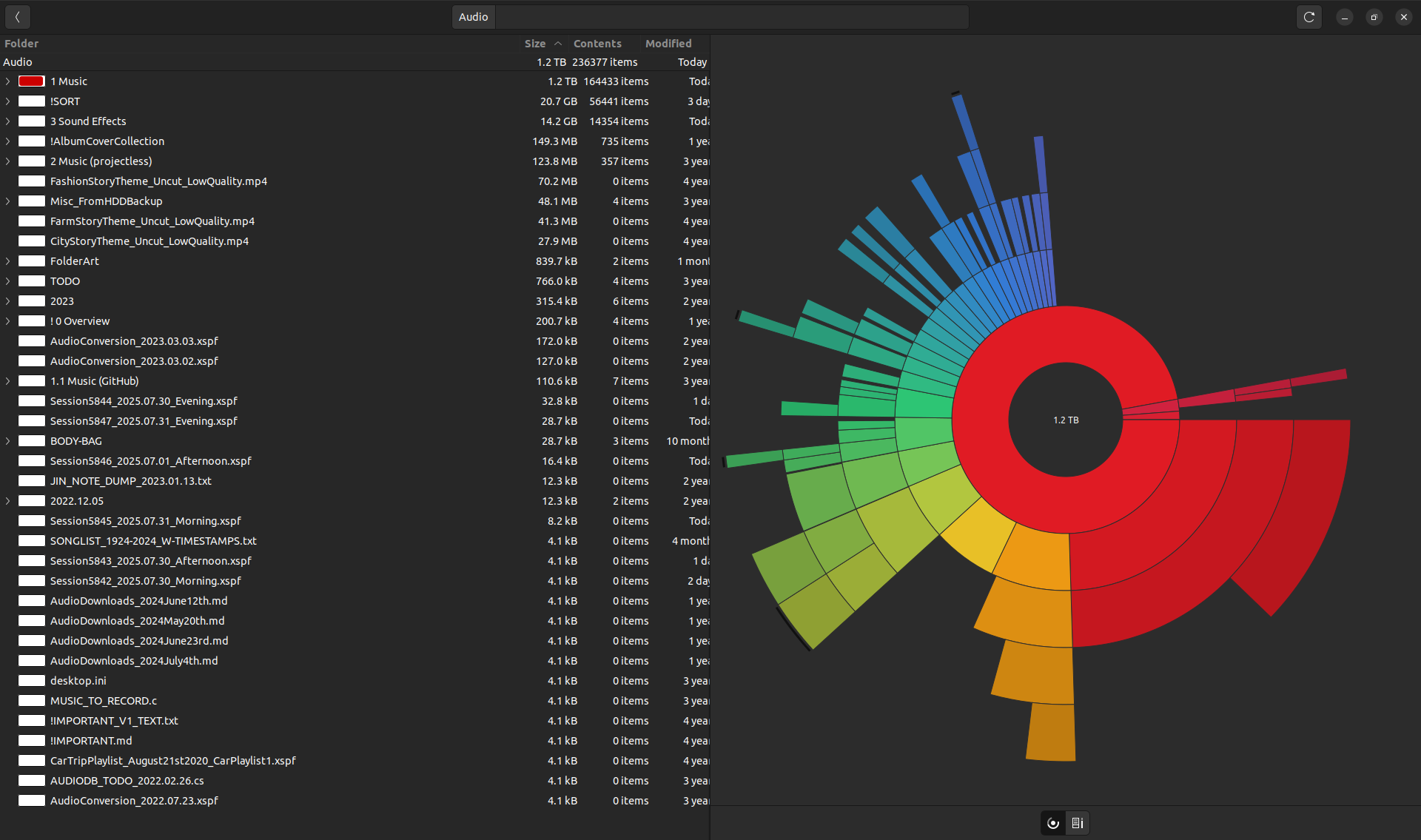Click the back arrow in the header bar
Viewport: 1421px width, 840px height.
tap(17, 16)
